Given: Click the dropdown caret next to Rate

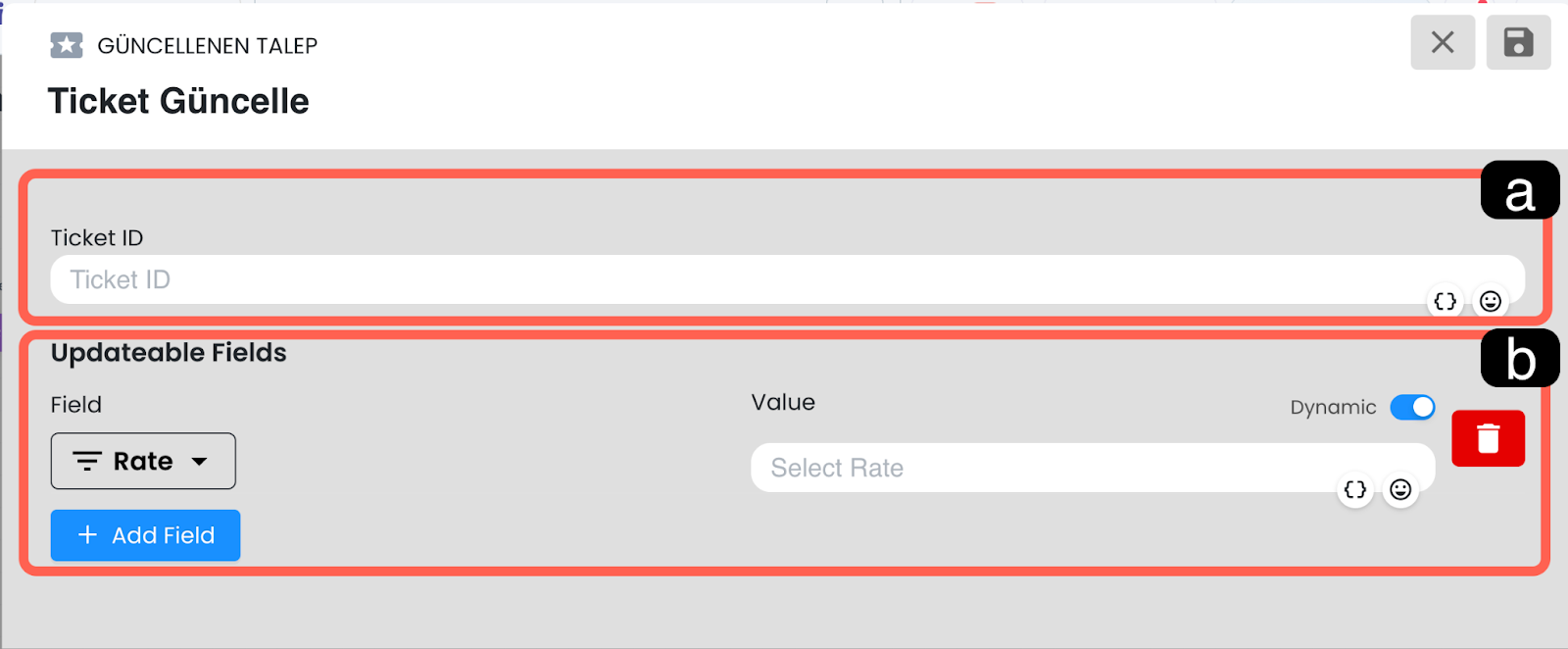Looking at the screenshot, I should click(x=200, y=461).
